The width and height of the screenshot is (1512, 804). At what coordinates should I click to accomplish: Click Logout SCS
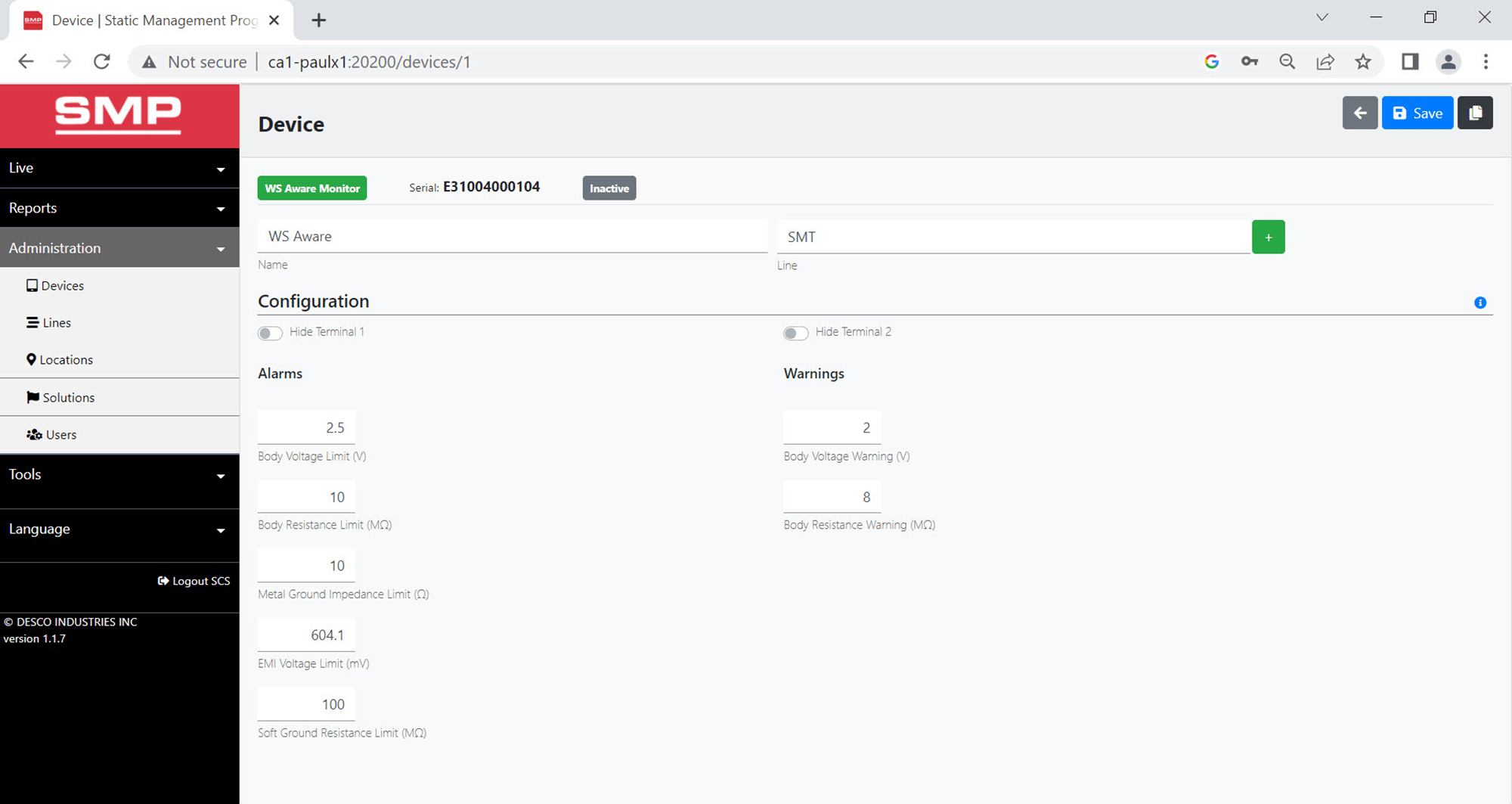click(x=194, y=580)
